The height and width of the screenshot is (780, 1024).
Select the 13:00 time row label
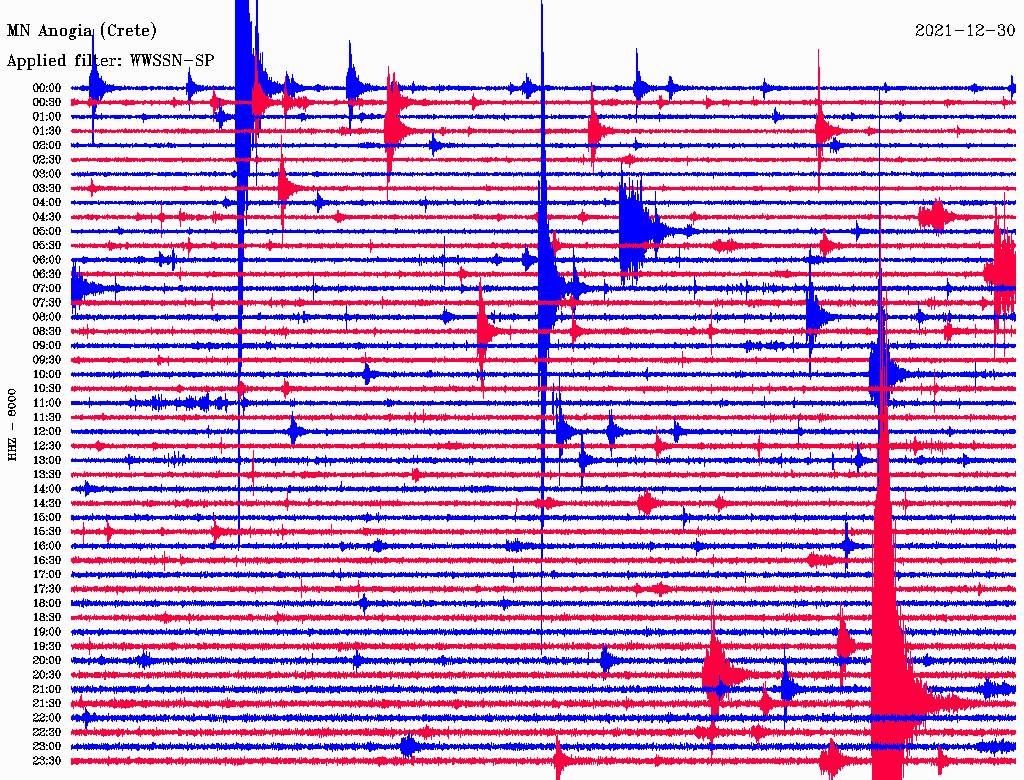click(x=47, y=460)
